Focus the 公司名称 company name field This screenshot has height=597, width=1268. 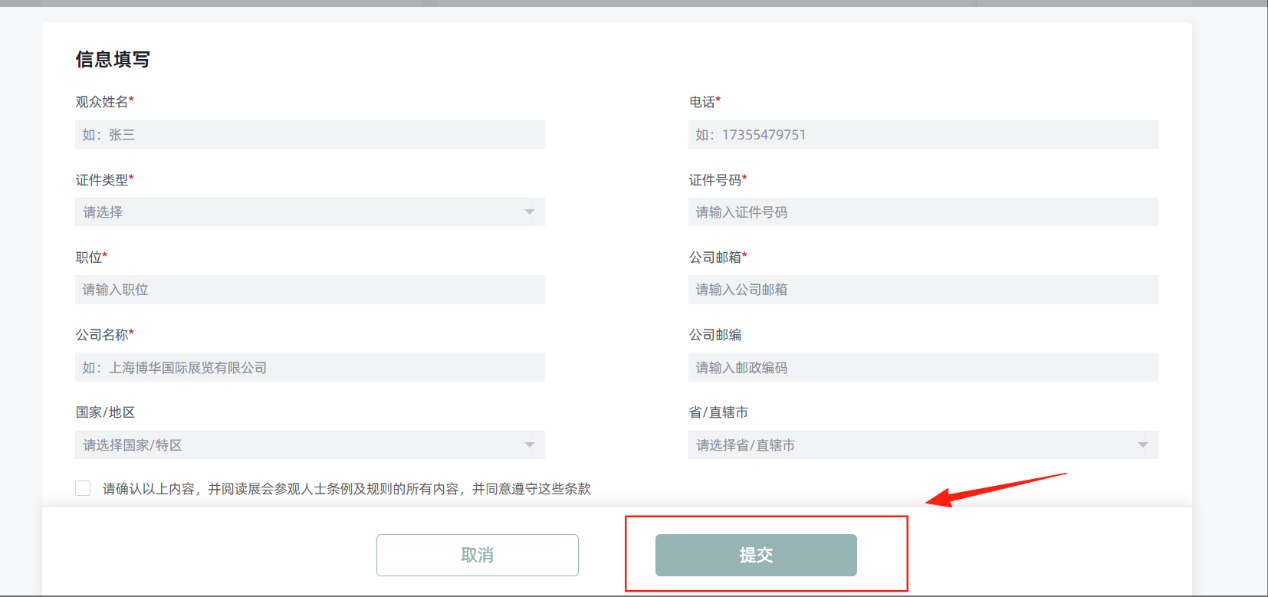310,367
